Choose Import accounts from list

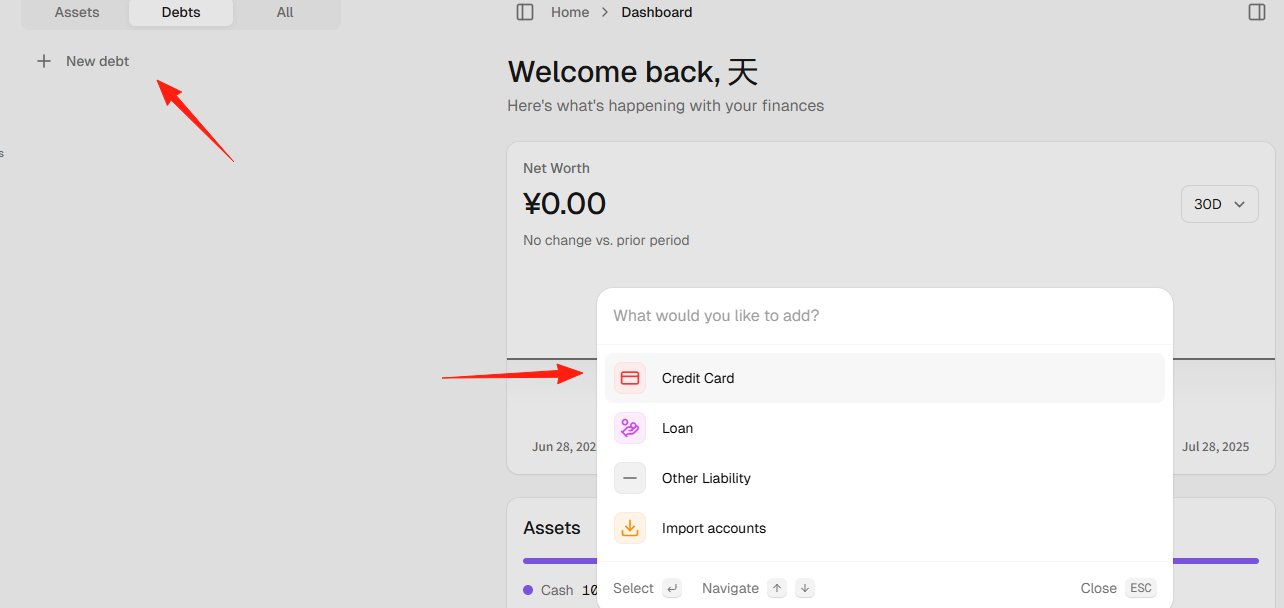(x=885, y=528)
